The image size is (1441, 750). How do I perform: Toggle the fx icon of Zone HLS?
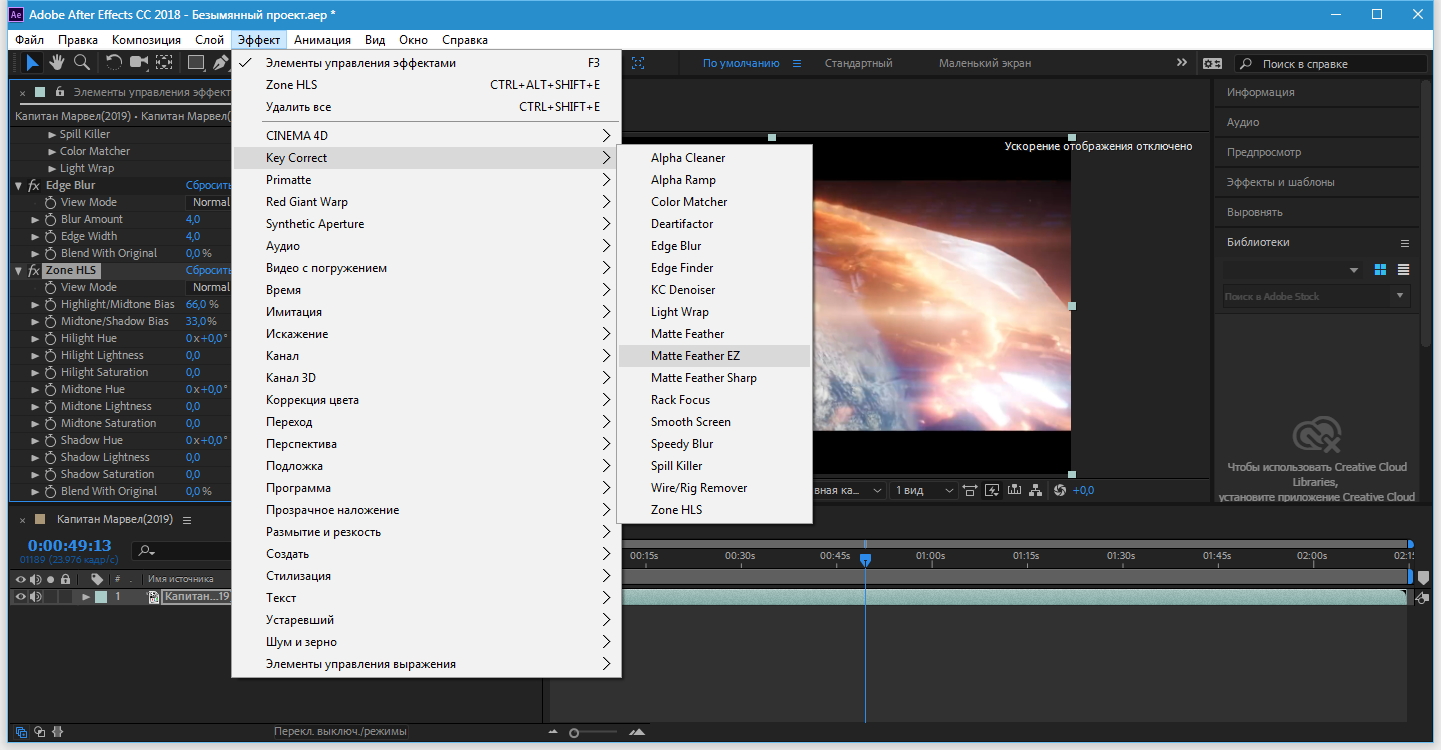(x=34, y=271)
